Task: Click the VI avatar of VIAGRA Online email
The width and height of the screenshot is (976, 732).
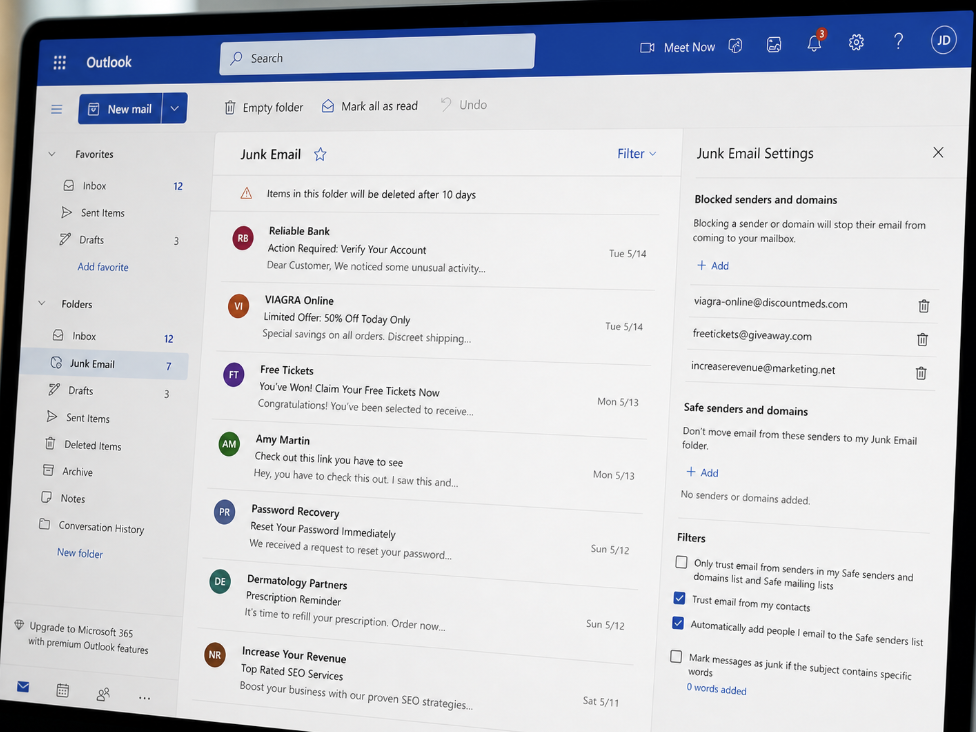Action: [x=238, y=306]
